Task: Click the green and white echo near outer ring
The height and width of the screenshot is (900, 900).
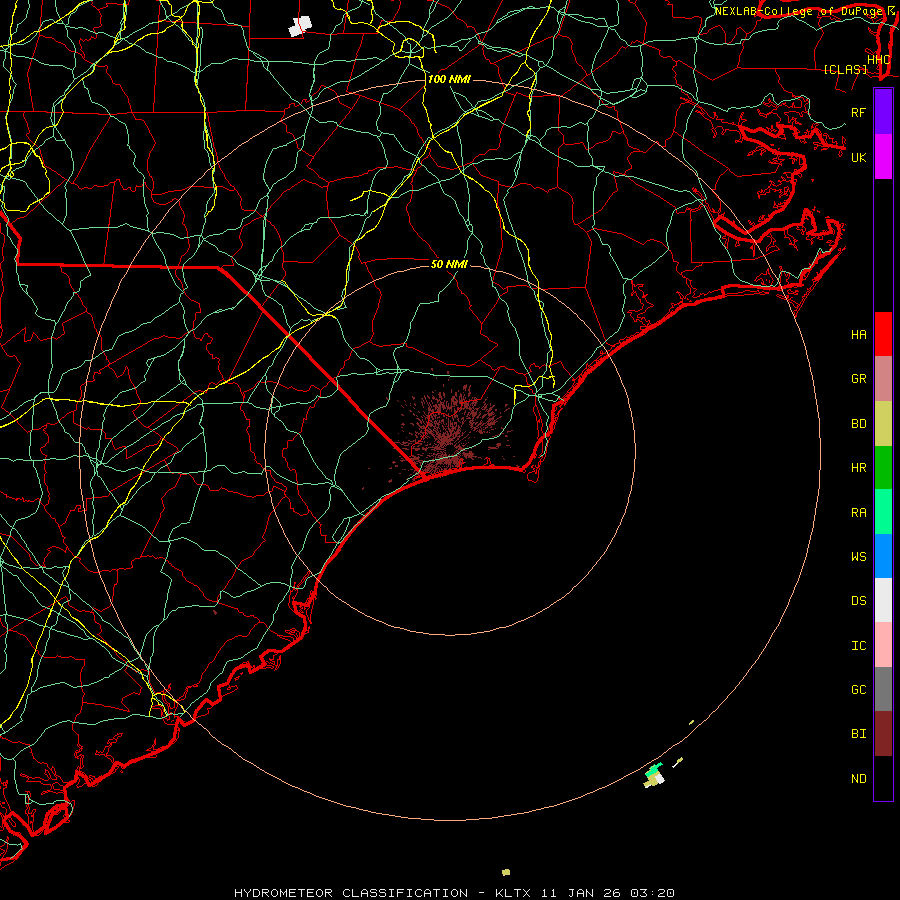Action: pyautogui.click(x=654, y=775)
